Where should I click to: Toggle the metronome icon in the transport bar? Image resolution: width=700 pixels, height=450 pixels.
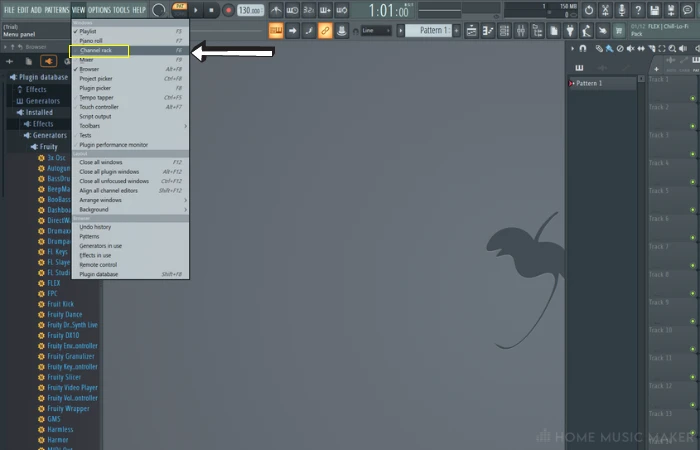[276, 10]
